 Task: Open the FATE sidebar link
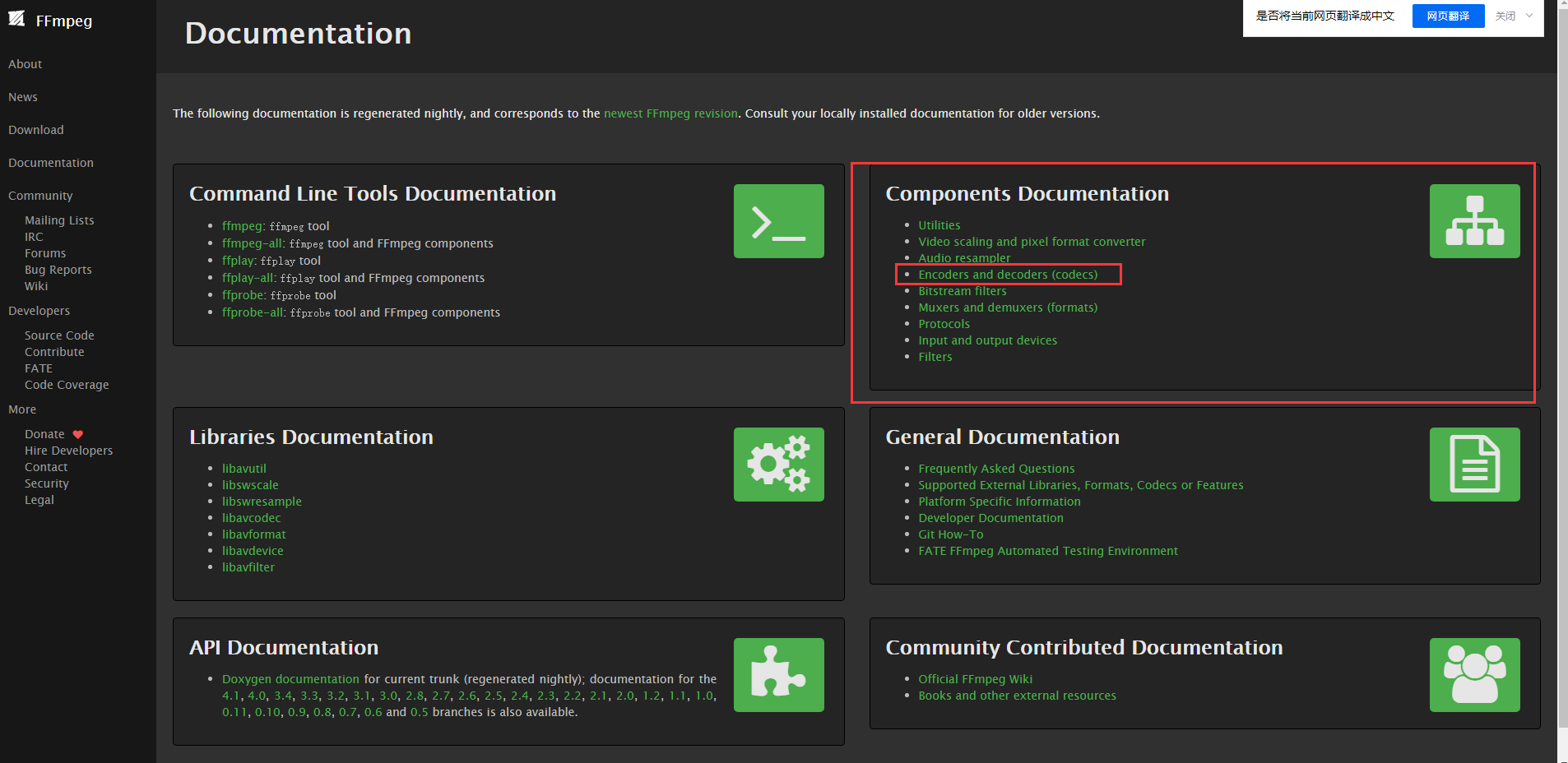(x=39, y=368)
